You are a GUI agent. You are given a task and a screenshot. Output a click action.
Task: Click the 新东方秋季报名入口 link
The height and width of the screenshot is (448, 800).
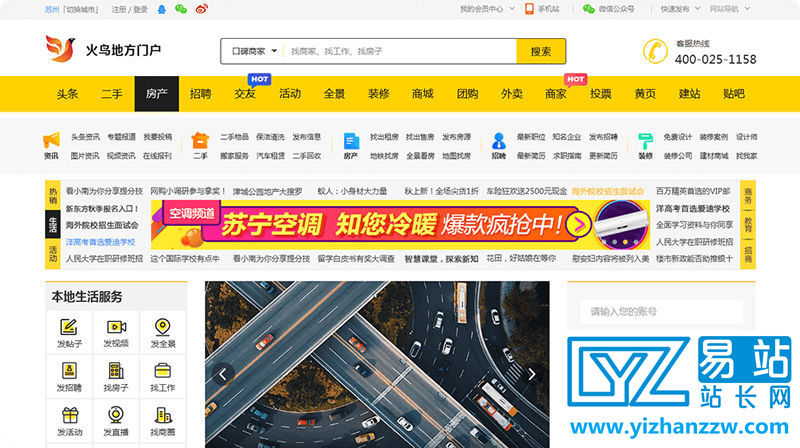click(102, 208)
